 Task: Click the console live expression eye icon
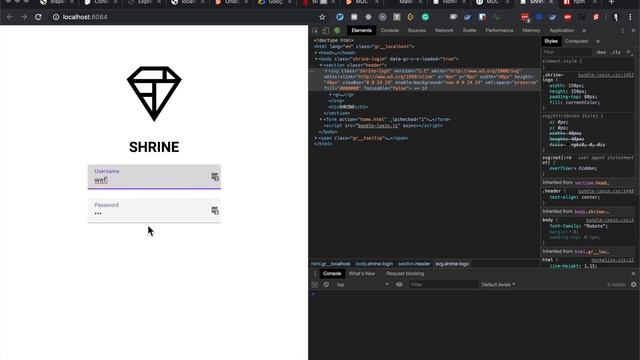[399, 284]
